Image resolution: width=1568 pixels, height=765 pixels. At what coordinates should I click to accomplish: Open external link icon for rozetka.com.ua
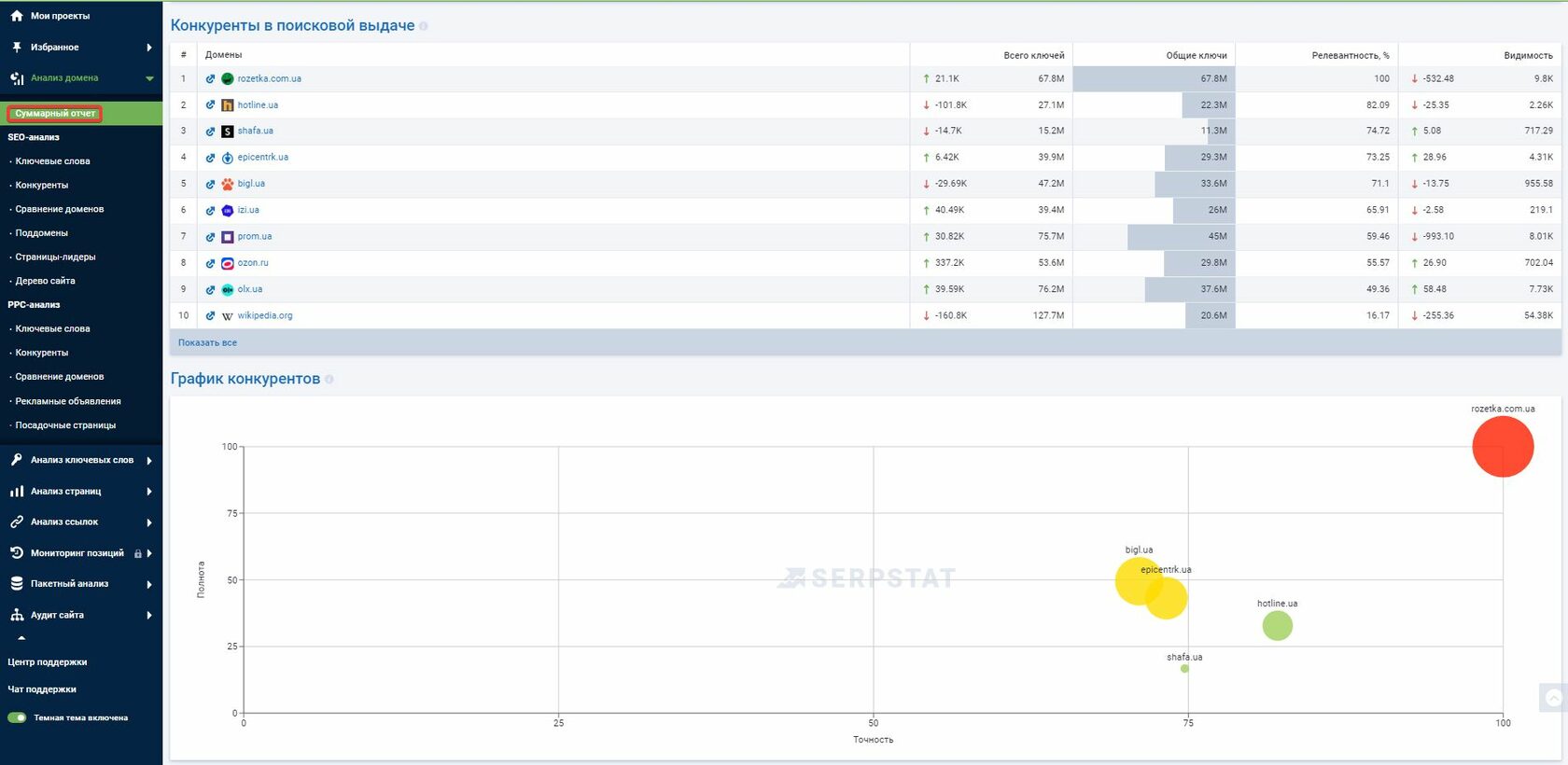[211, 79]
